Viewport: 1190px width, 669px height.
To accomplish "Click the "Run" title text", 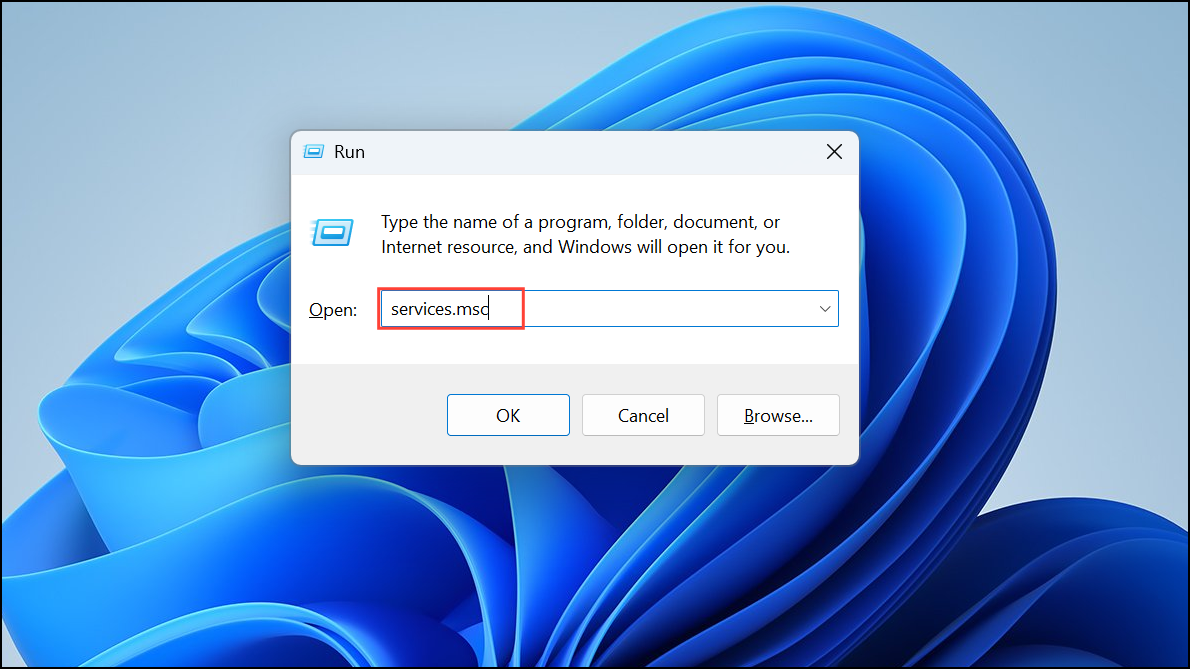I will (x=349, y=152).
